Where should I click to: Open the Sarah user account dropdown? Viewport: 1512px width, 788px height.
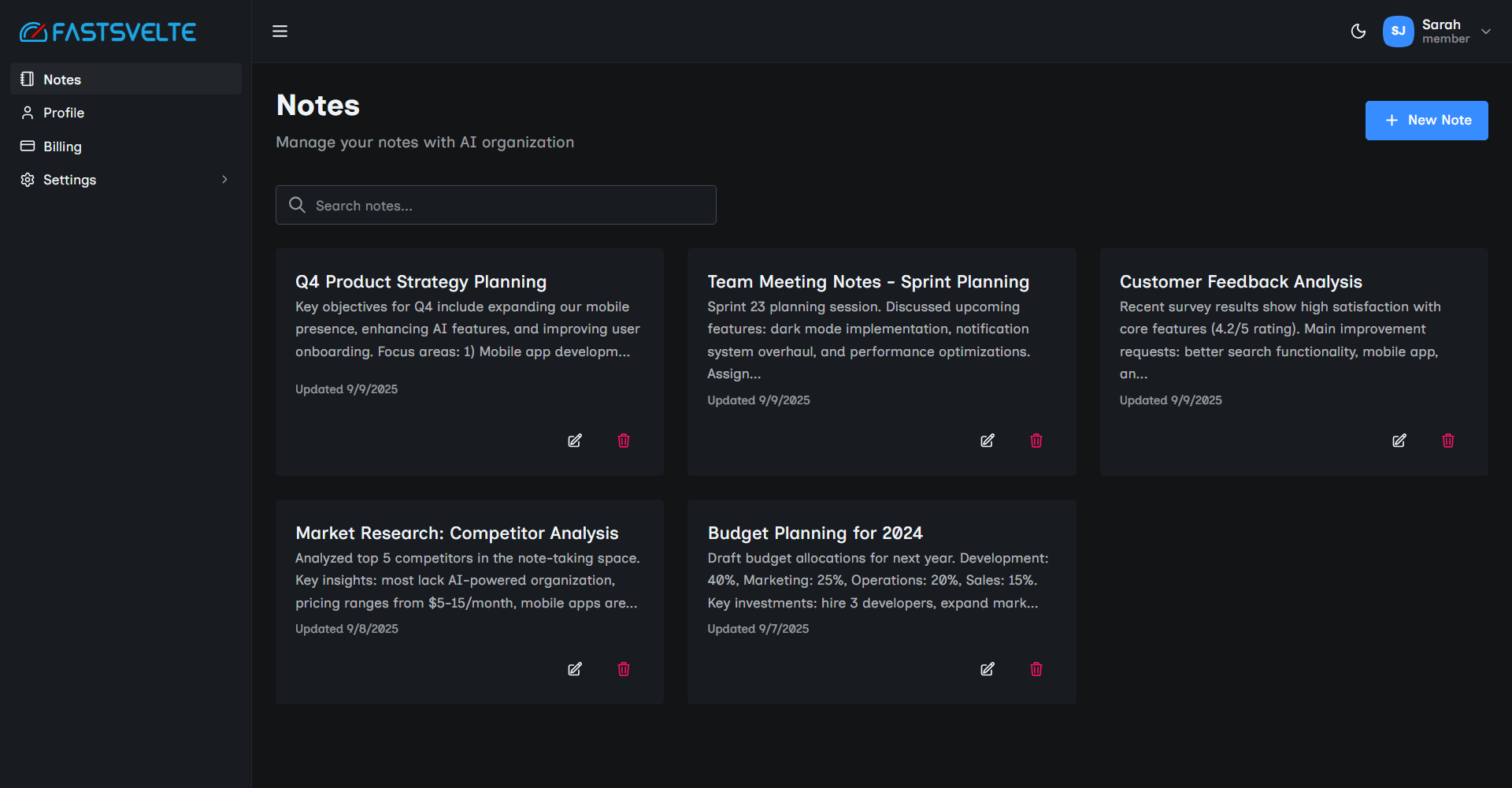(x=1486, y=32)
